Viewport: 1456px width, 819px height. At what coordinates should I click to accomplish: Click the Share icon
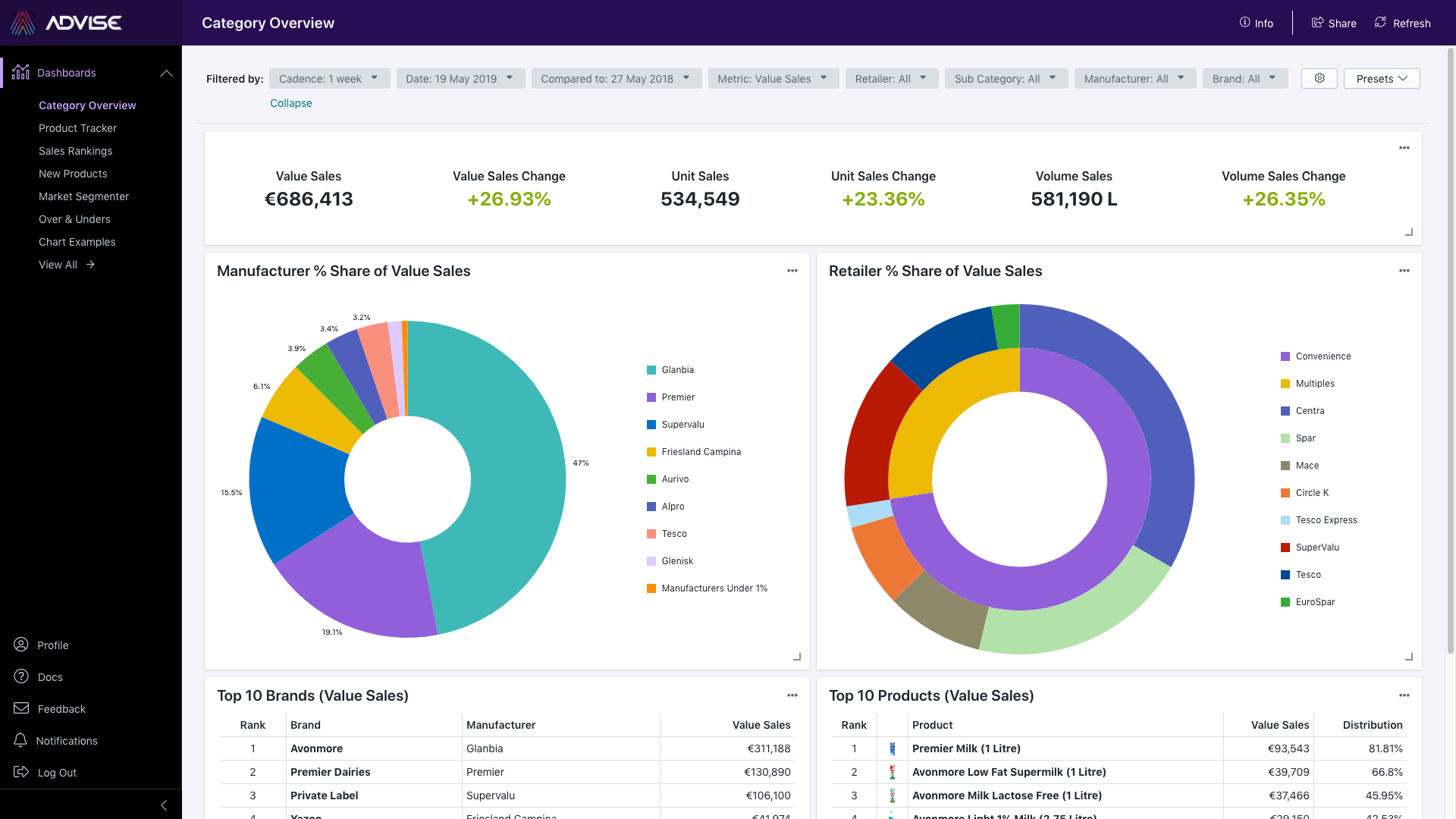(1334, 23)
